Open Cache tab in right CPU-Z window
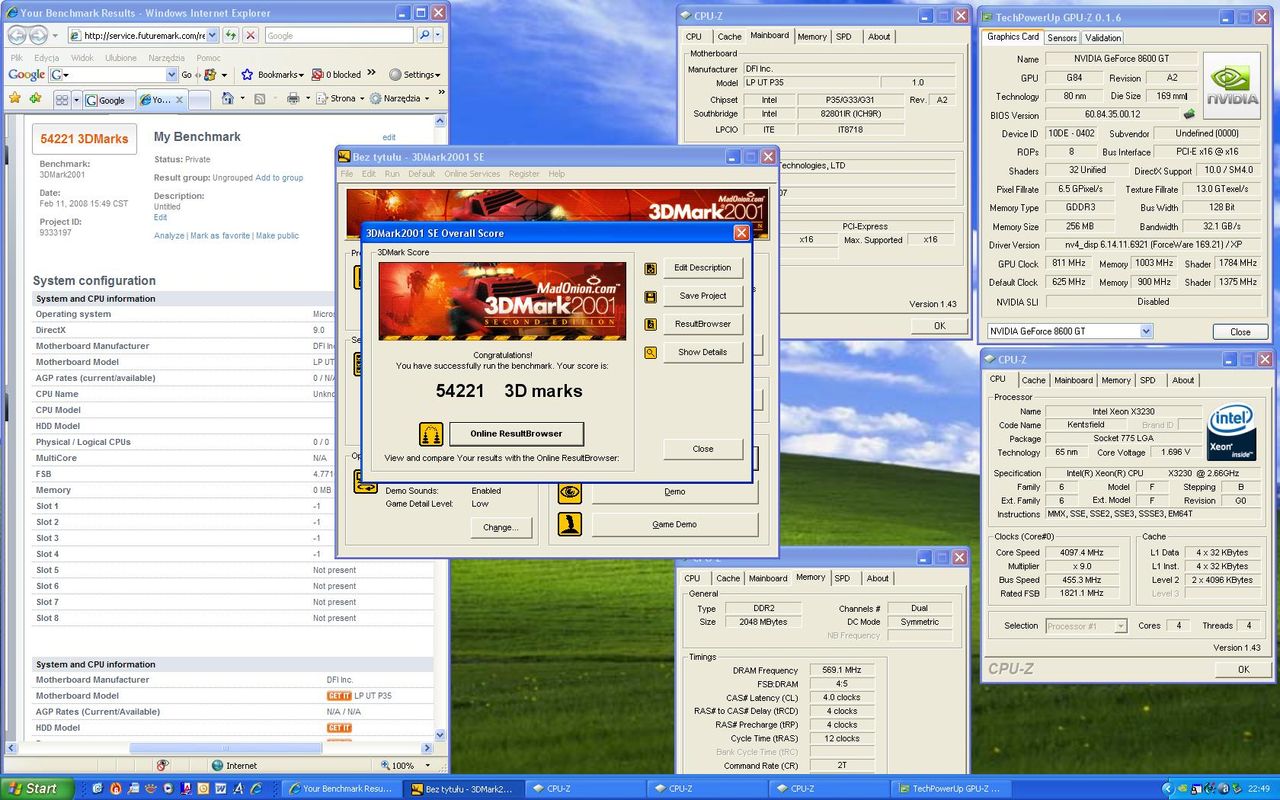This screenshot has height=800, width=1280. tap(1033, 380)
